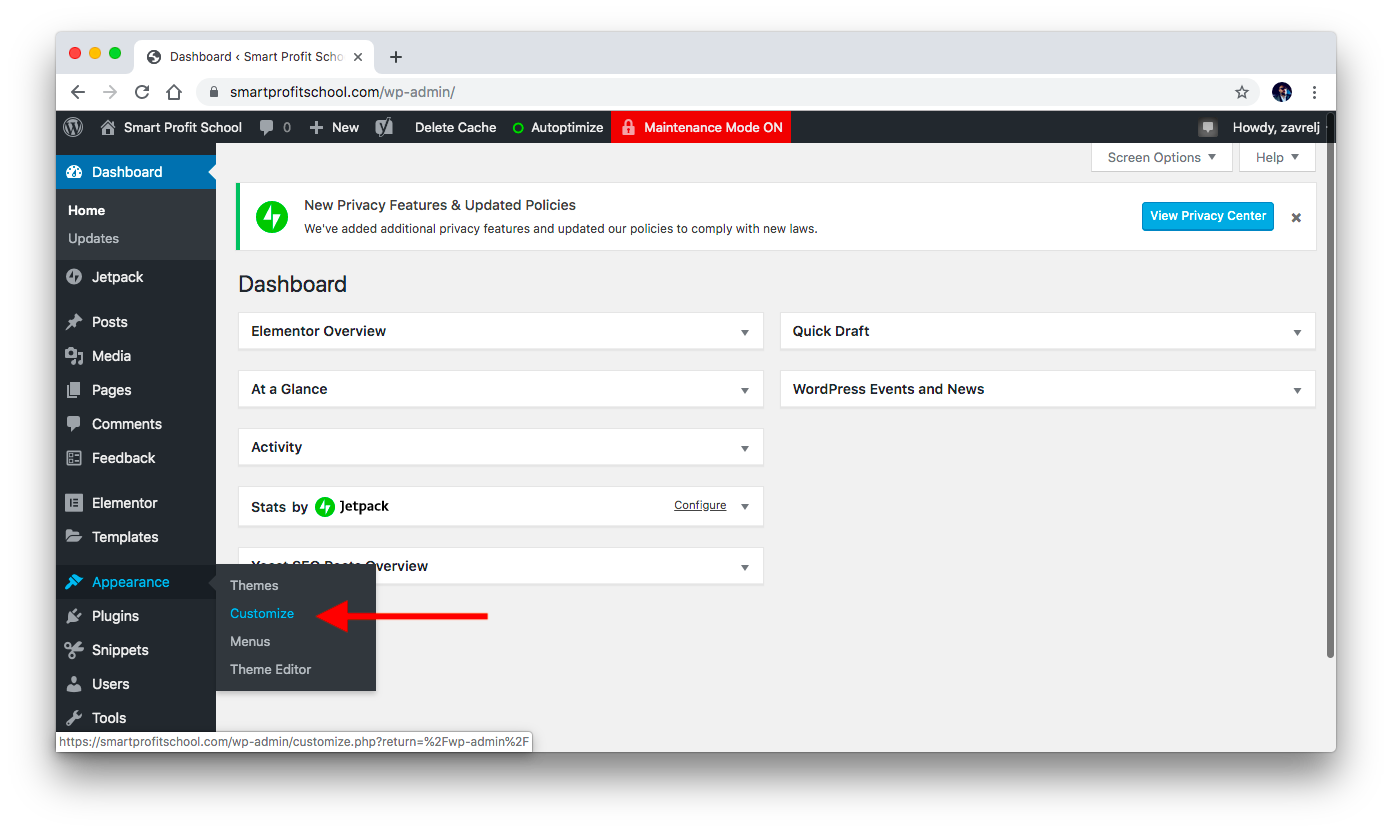Select Customize in Appearance submenu
The width and height of the screenshot is (1392, 832).
click(x=262, y=613)
